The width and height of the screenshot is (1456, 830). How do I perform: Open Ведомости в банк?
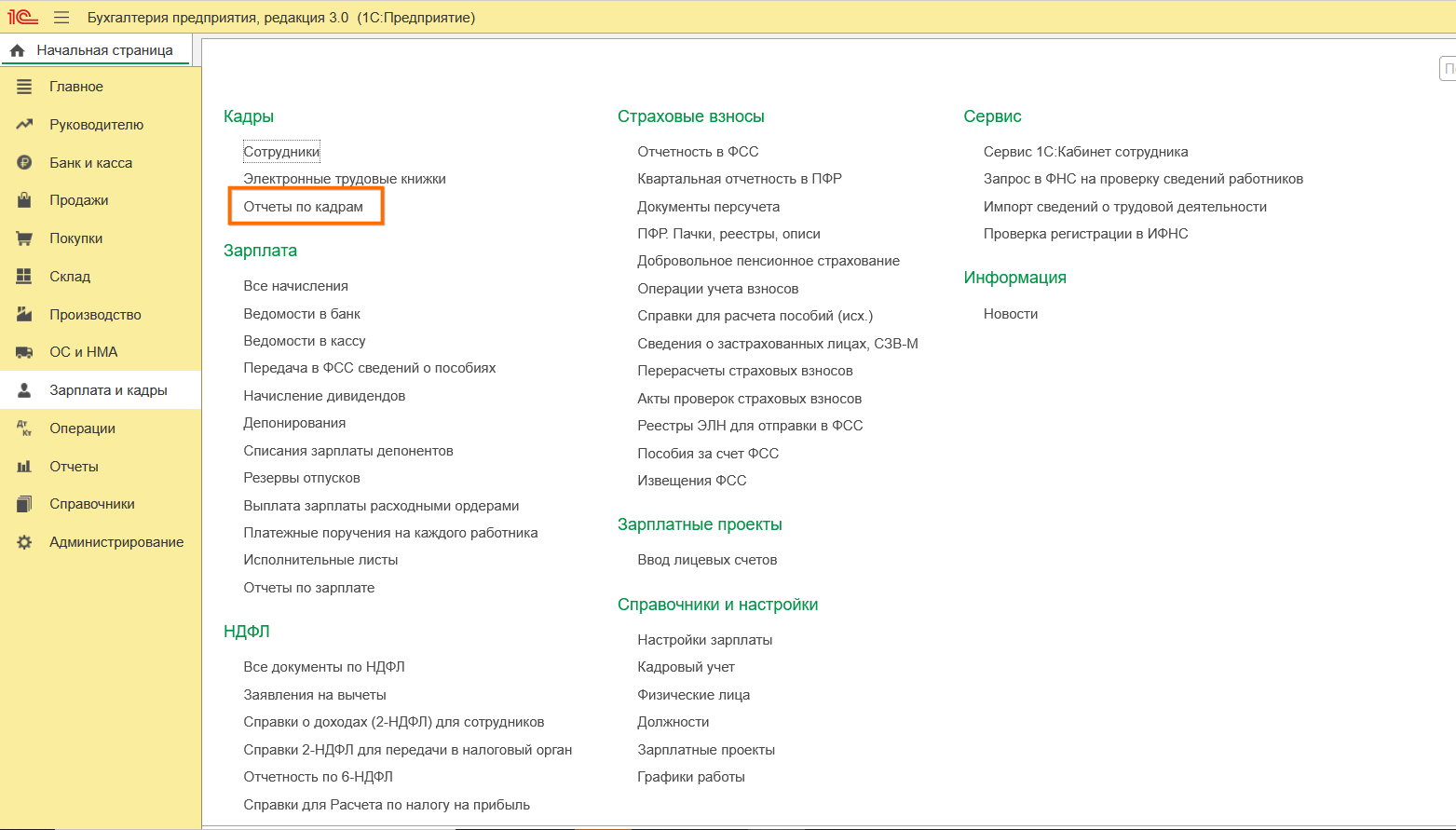point(302,314)
